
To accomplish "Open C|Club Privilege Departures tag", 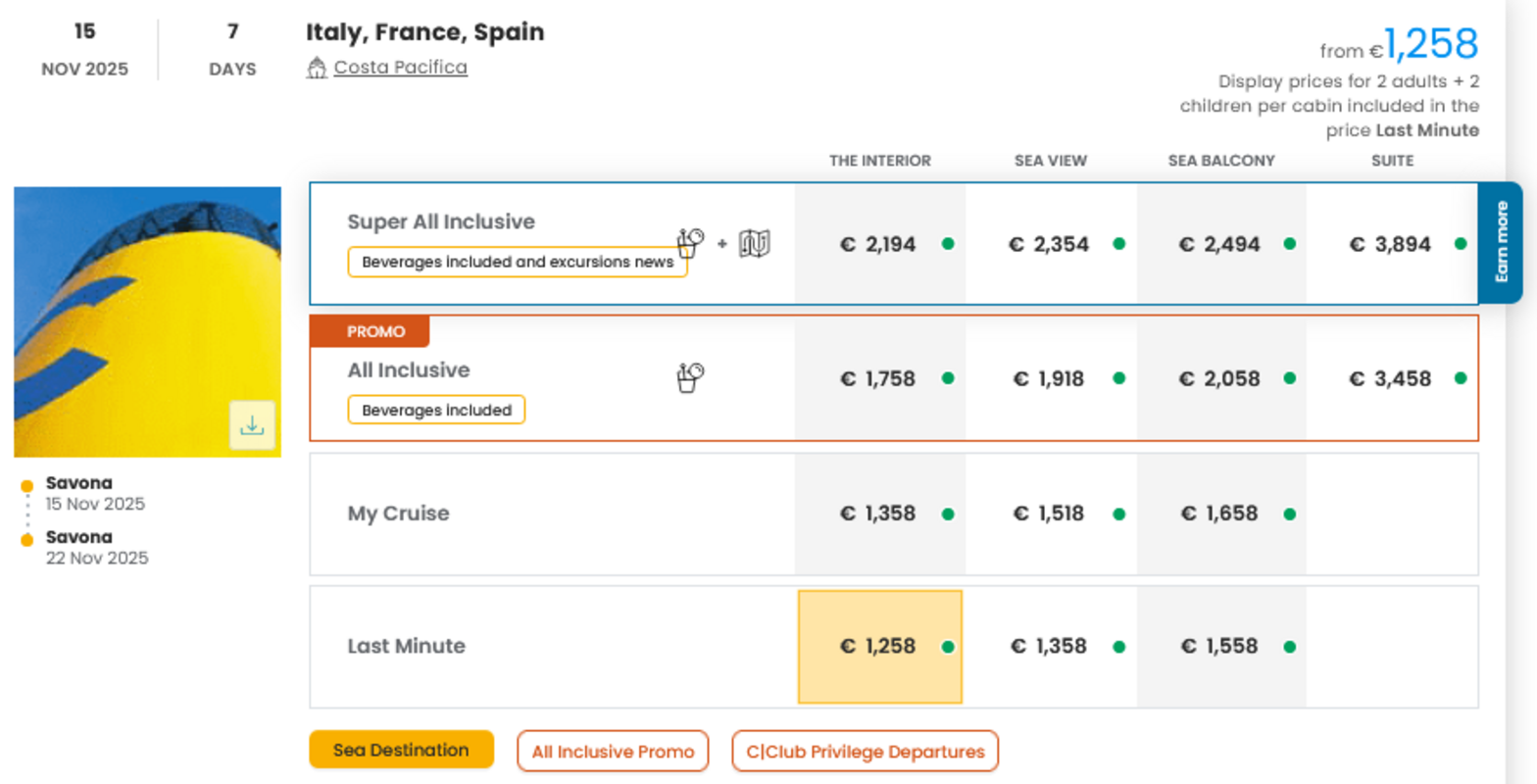I will tap(865, 752).
